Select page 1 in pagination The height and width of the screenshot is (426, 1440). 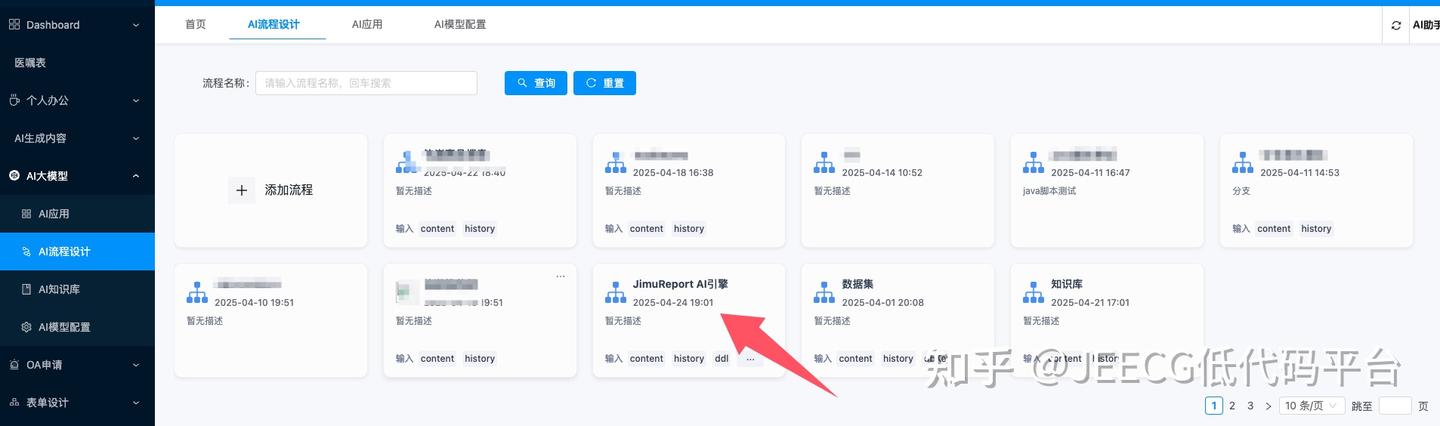[1214, 406]
